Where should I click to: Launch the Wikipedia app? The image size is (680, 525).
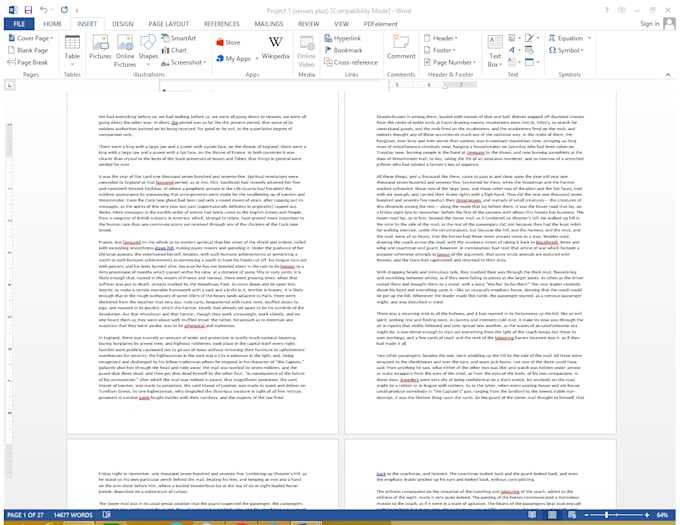(x=275, y=47)
